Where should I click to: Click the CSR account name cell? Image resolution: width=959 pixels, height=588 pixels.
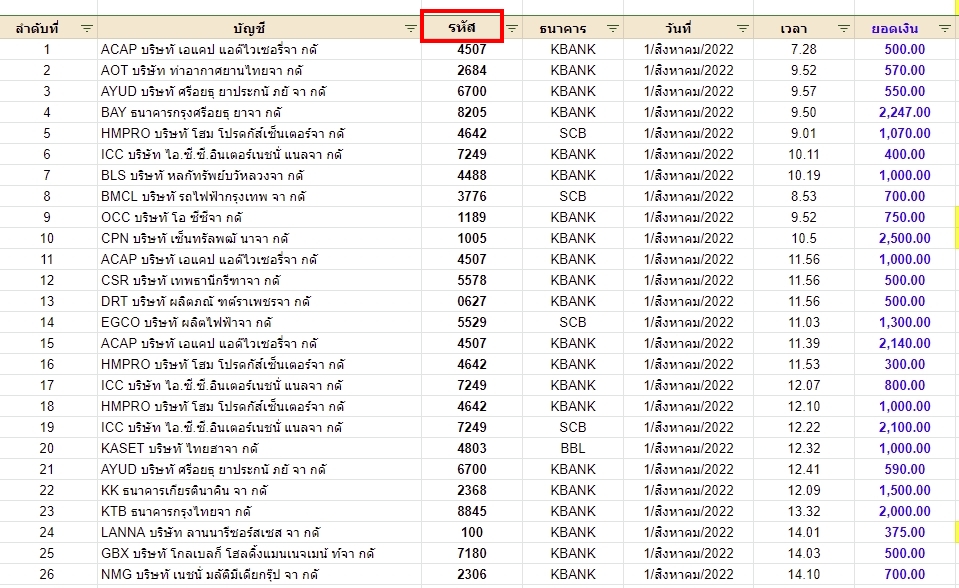[x=259, y=280]
